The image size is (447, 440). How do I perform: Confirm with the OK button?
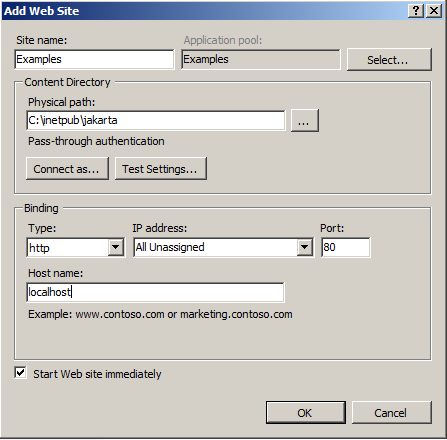tap(306, 413)
